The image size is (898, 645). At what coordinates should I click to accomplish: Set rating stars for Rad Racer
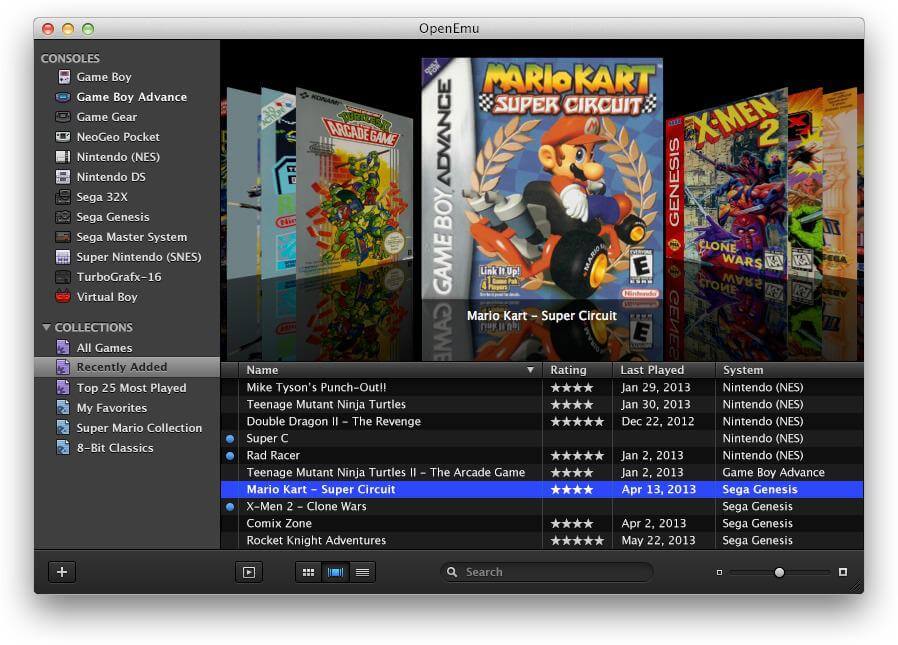click(x=577, y=456)
